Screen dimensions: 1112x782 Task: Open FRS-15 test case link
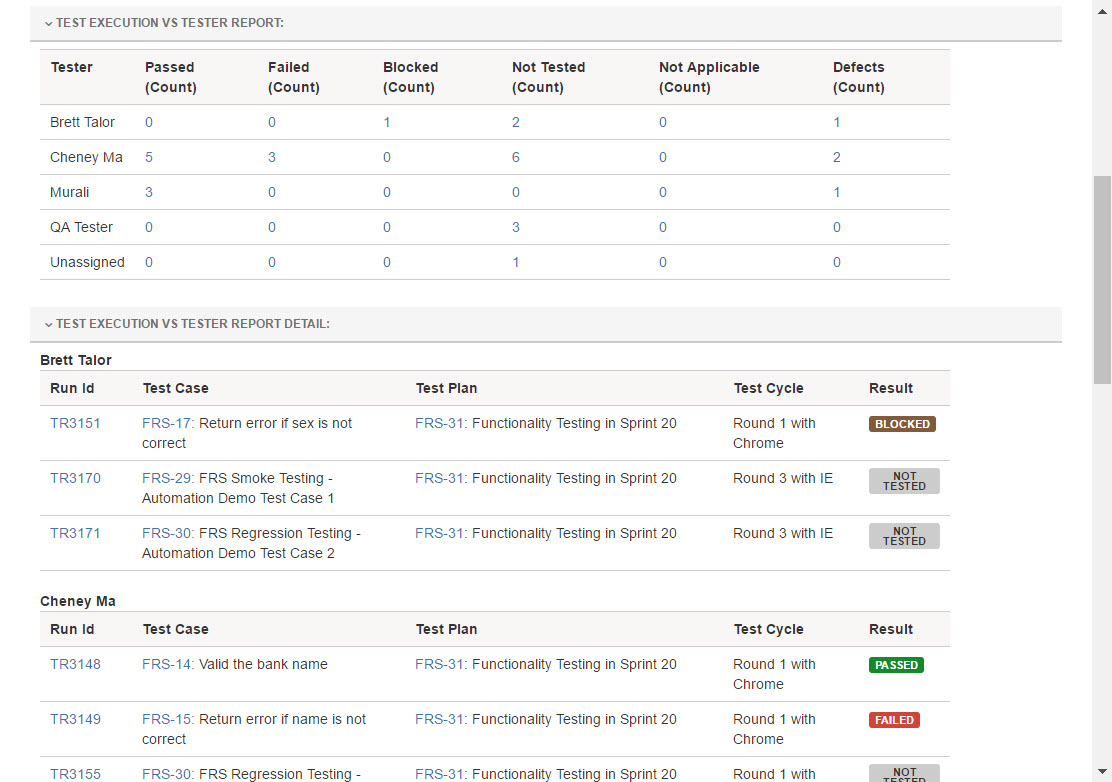click(167, 719)
